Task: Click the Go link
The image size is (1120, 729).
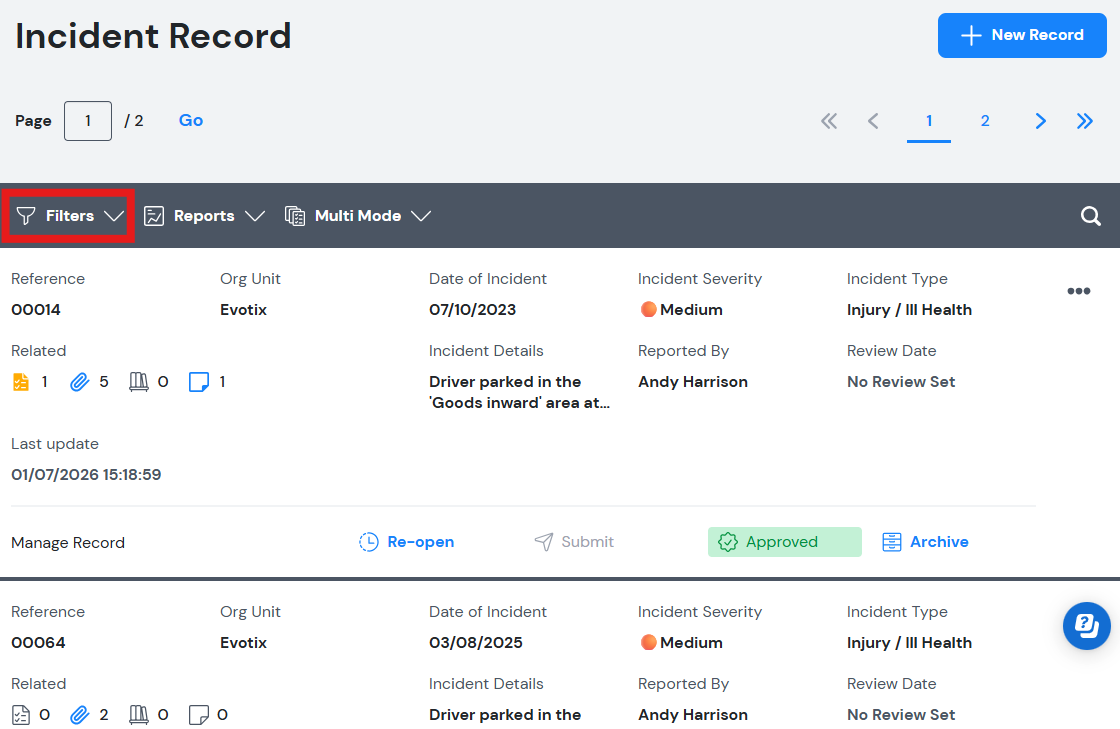Action: tap(191, 121)
